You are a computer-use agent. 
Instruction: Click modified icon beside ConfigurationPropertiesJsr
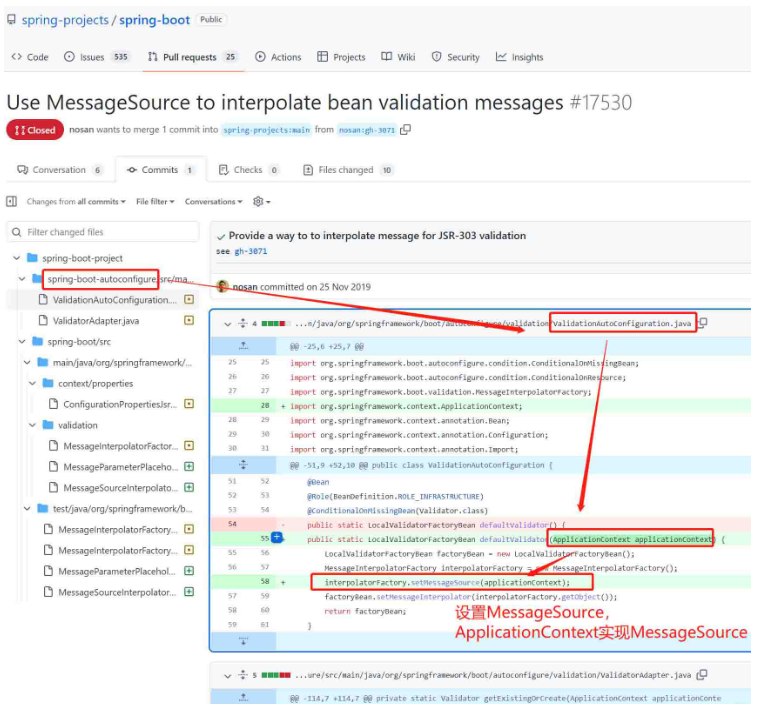point(189,404)
